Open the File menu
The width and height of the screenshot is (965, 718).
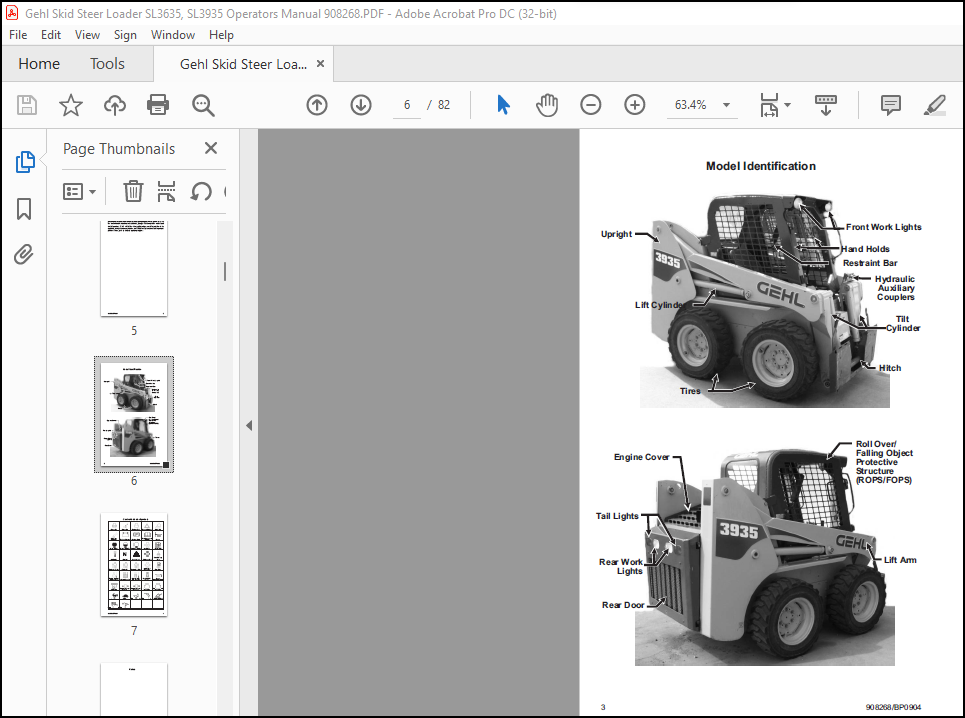pyautogui.click(x=18, y=35)
